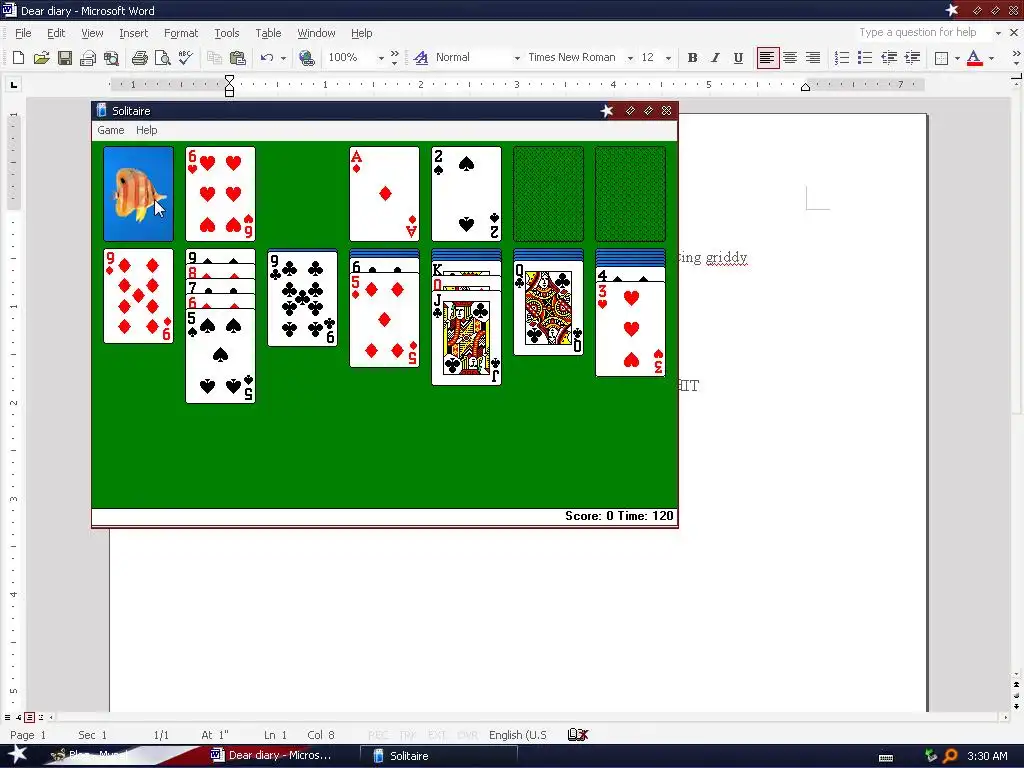1024x768 pixels.
Task: Expand the Style dropdown showing Normal
Action: pyautogui.click(x=517, y=58)
